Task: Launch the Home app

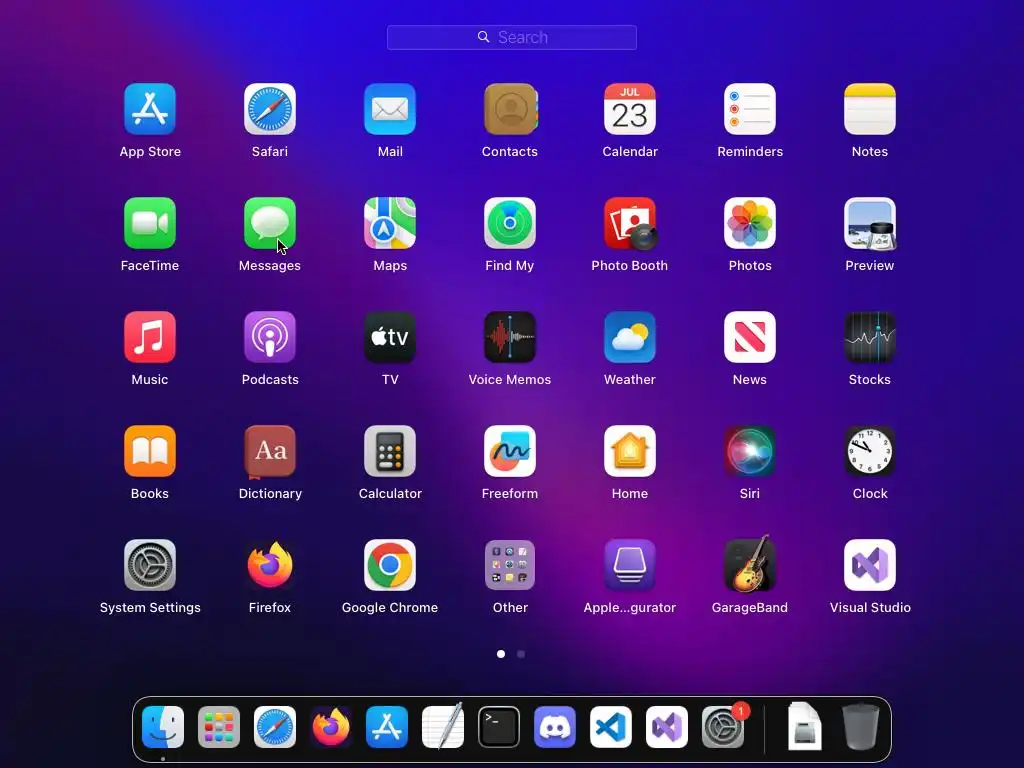Action: (x=630, y=451)
